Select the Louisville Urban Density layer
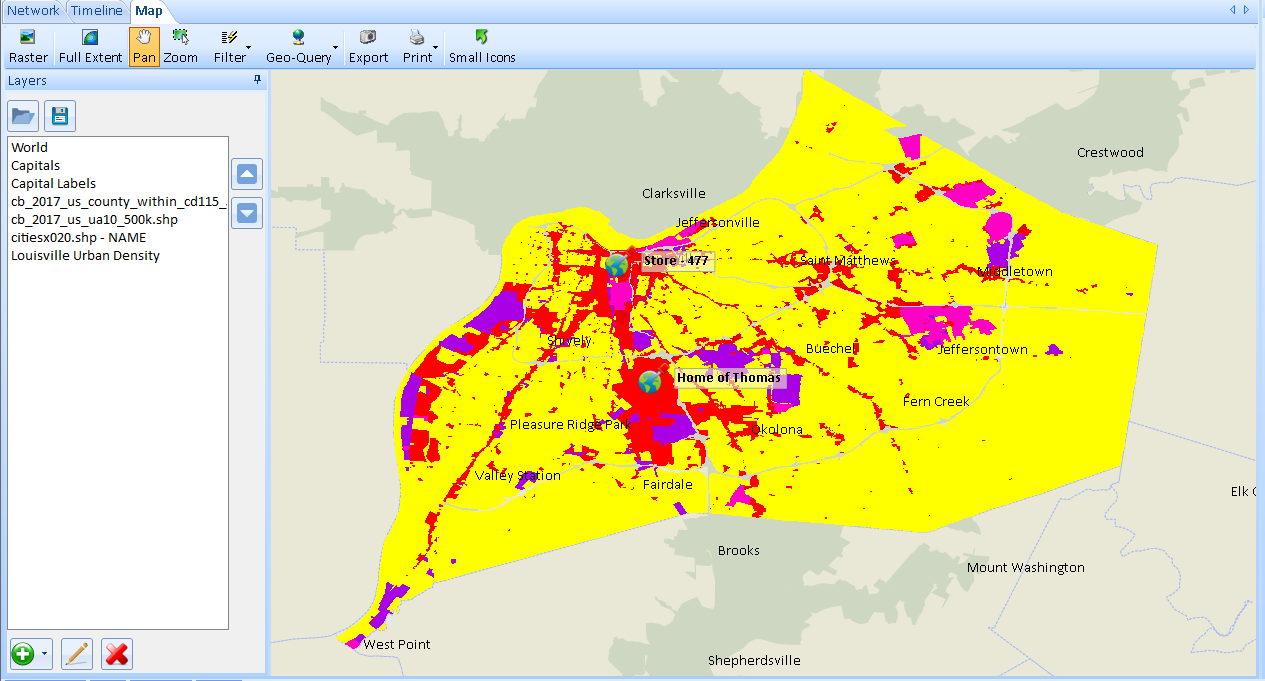The width and height of the screenshot is (1265, 681). point(84,255)
